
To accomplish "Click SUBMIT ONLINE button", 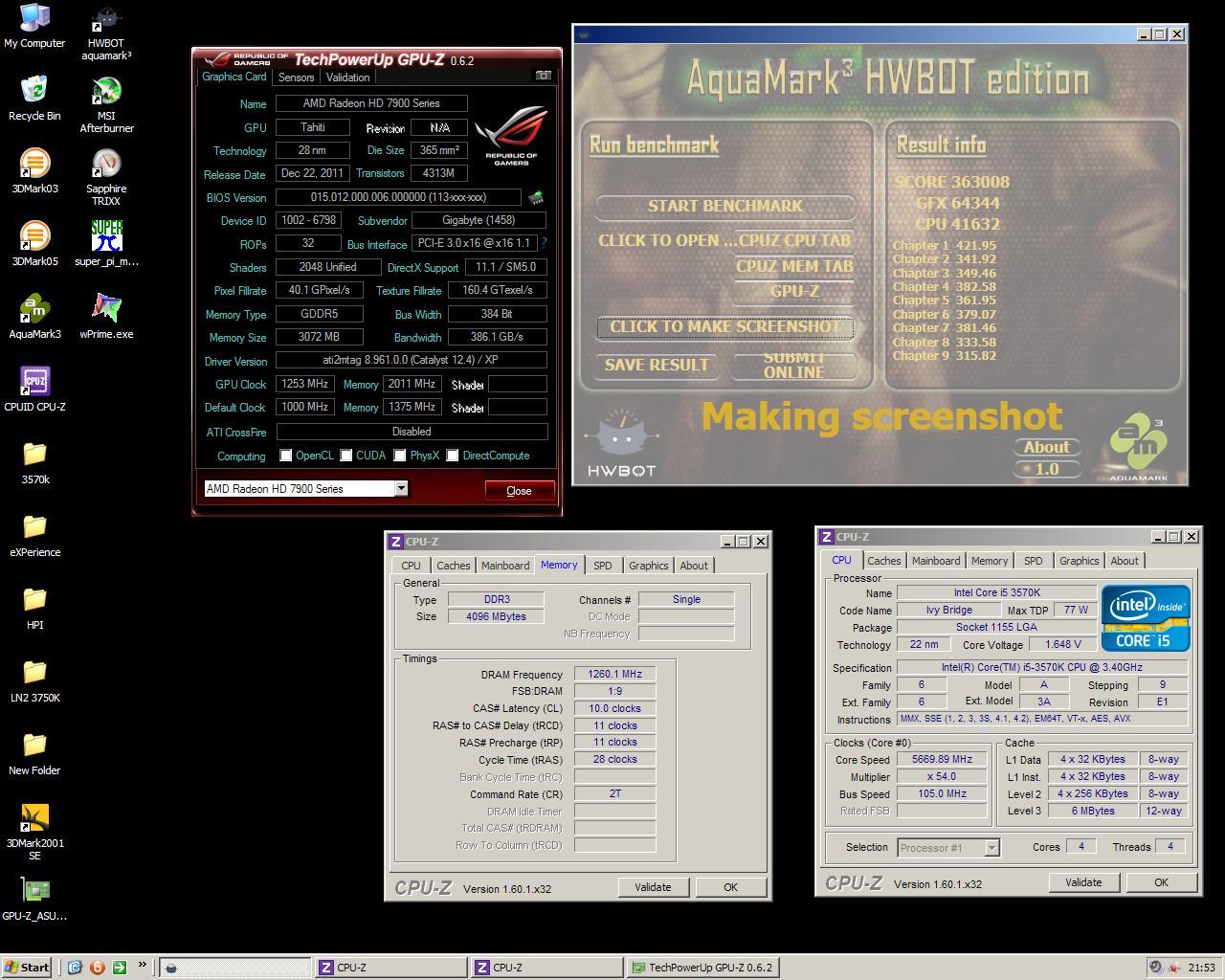I will point(793,365).
